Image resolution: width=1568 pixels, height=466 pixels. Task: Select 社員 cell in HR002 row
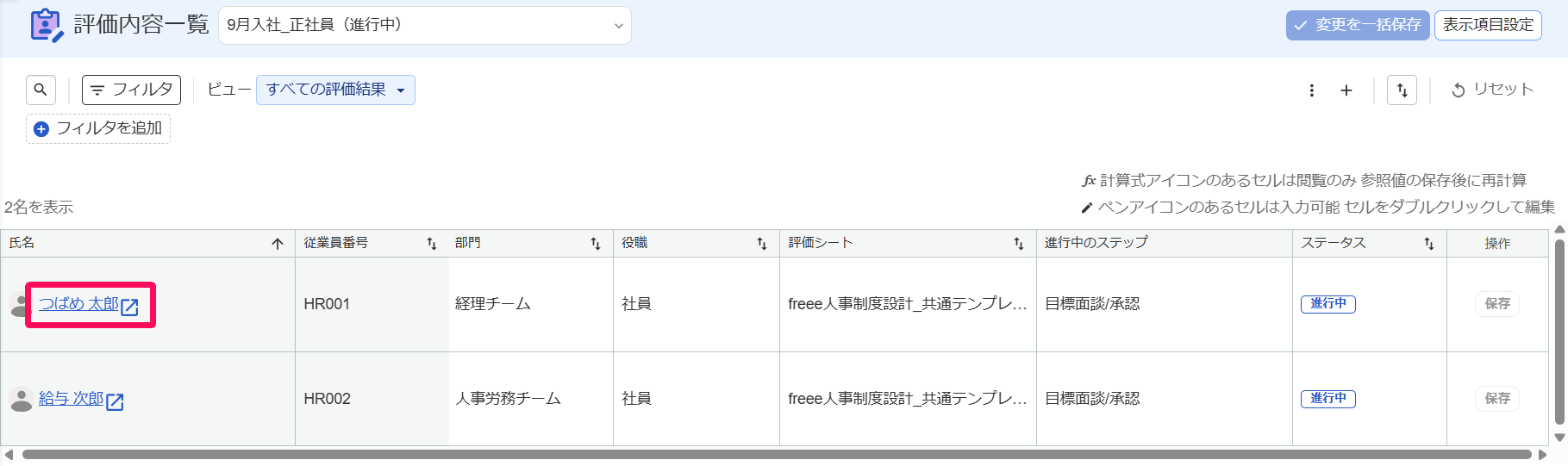697,399
